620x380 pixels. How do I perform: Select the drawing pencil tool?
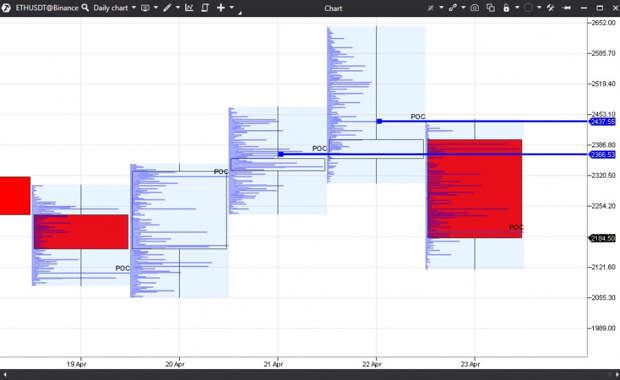167,8
